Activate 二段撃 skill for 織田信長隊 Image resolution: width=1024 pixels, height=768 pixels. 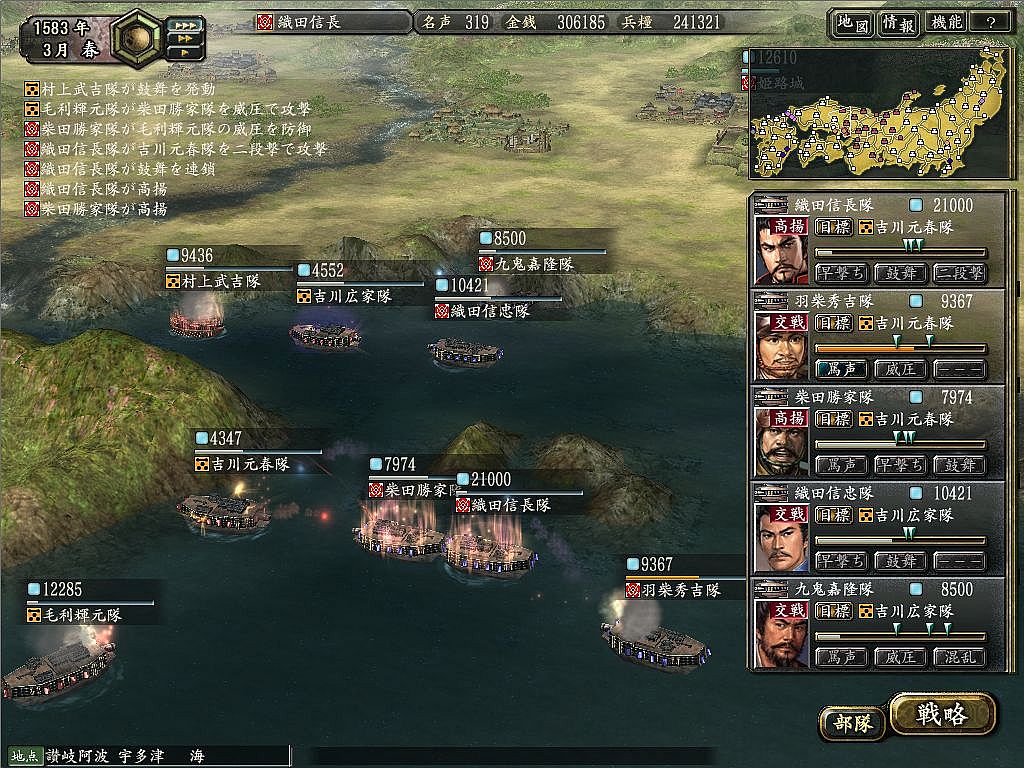click(x=960, y=273)
